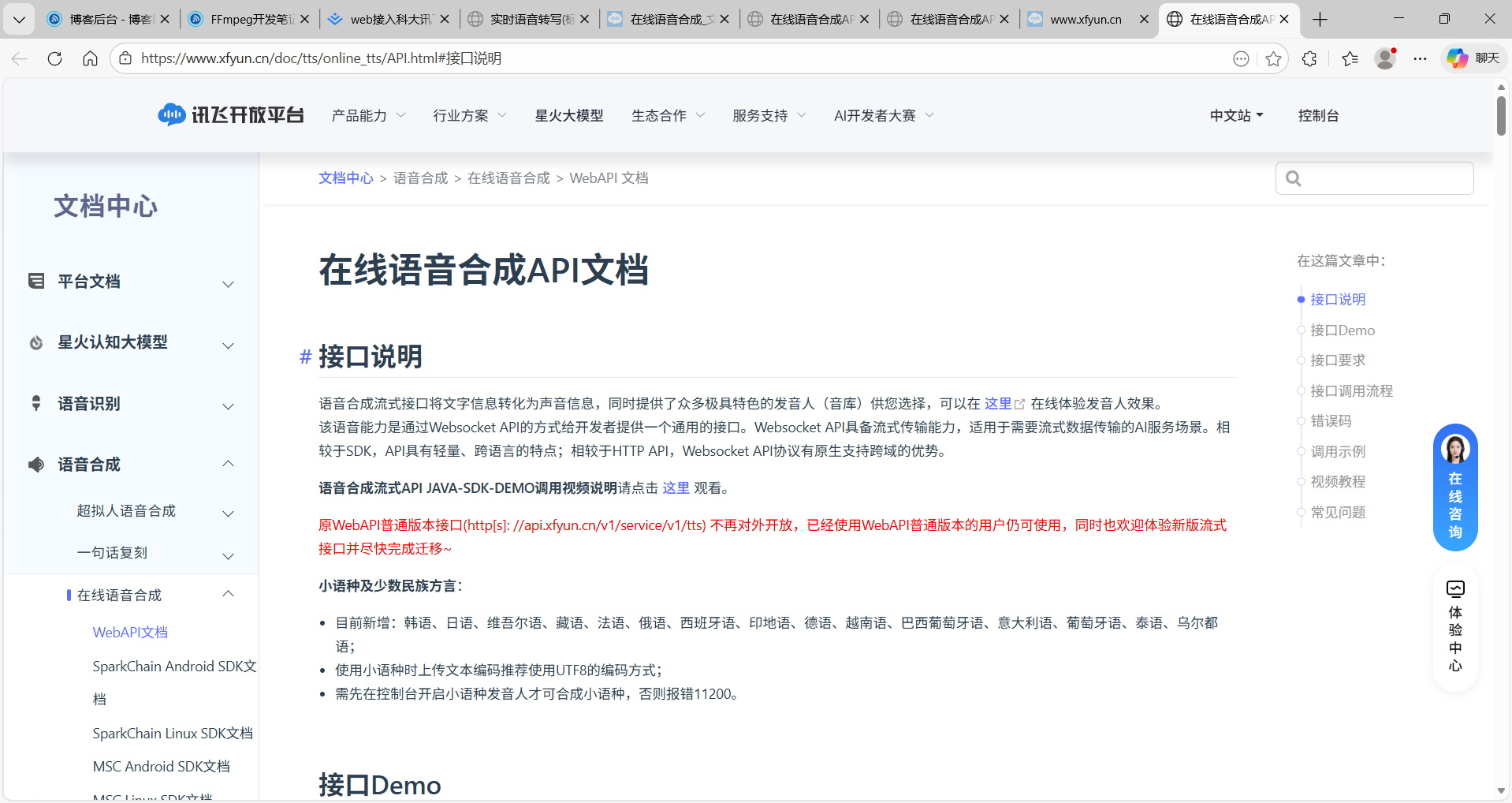
Task: Open the favorites list icon
Action: [x=1350, y=58]
